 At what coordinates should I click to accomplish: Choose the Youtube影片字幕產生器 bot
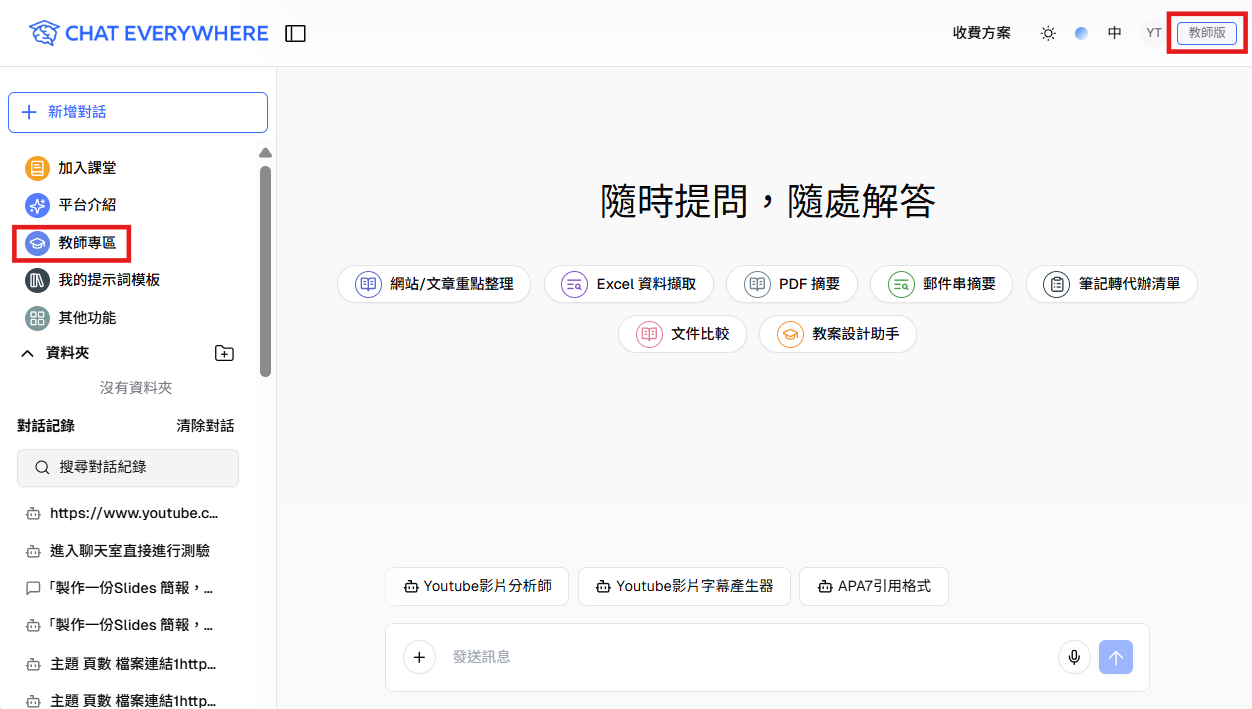click(684, 587)
